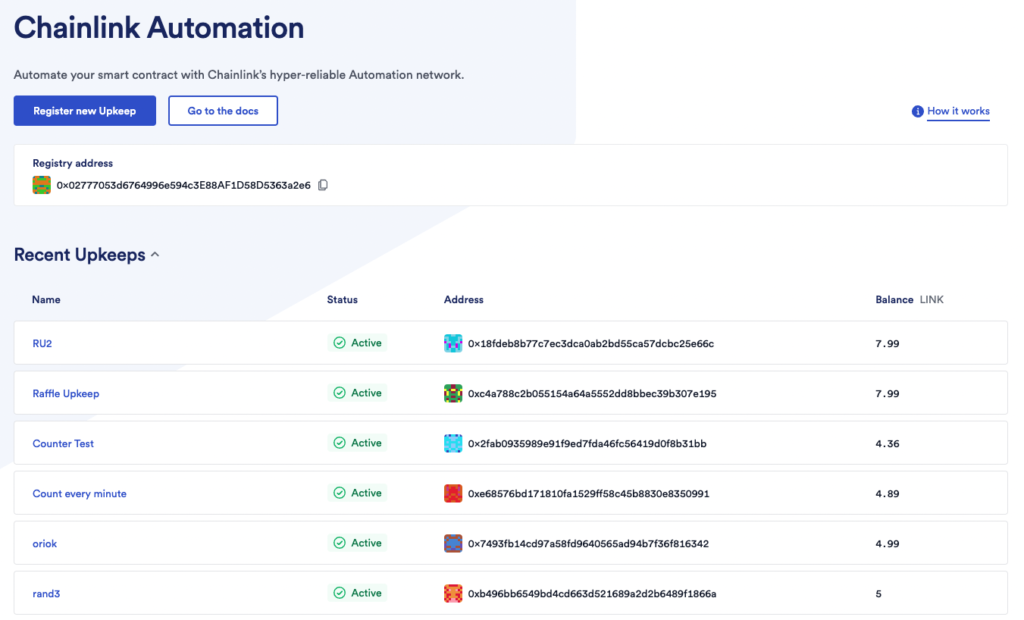
Task: Open the rand3 upkeep
Action: point(46,594)
